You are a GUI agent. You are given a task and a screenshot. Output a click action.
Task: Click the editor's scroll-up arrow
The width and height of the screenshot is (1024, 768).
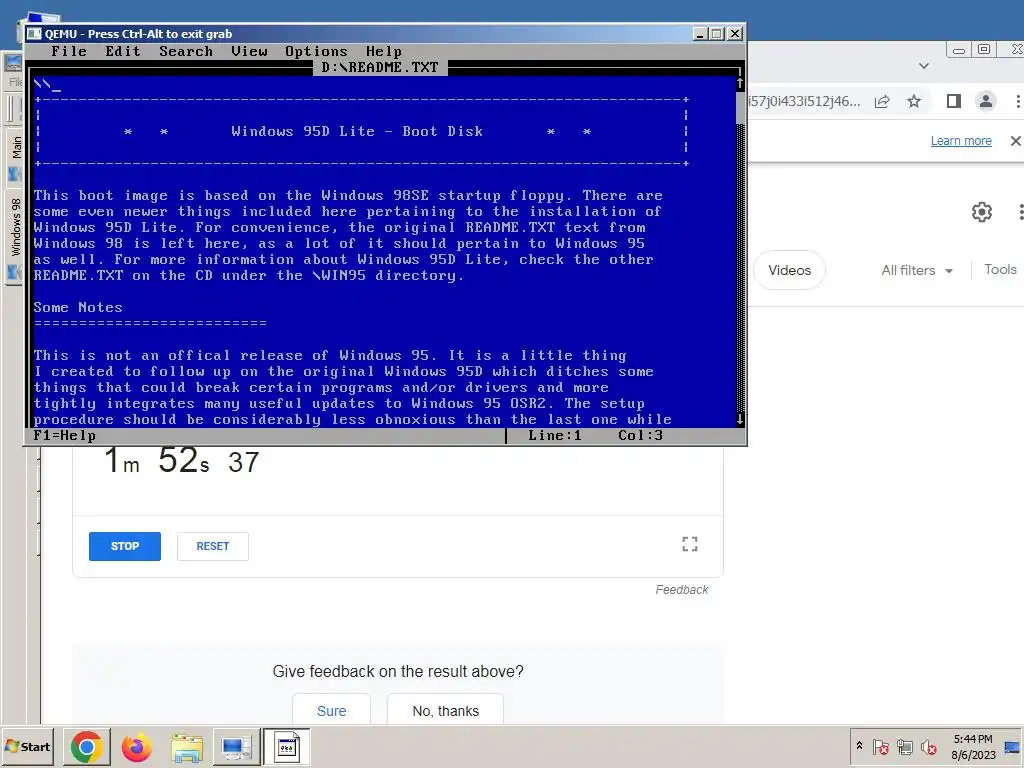tap(740, 84)
